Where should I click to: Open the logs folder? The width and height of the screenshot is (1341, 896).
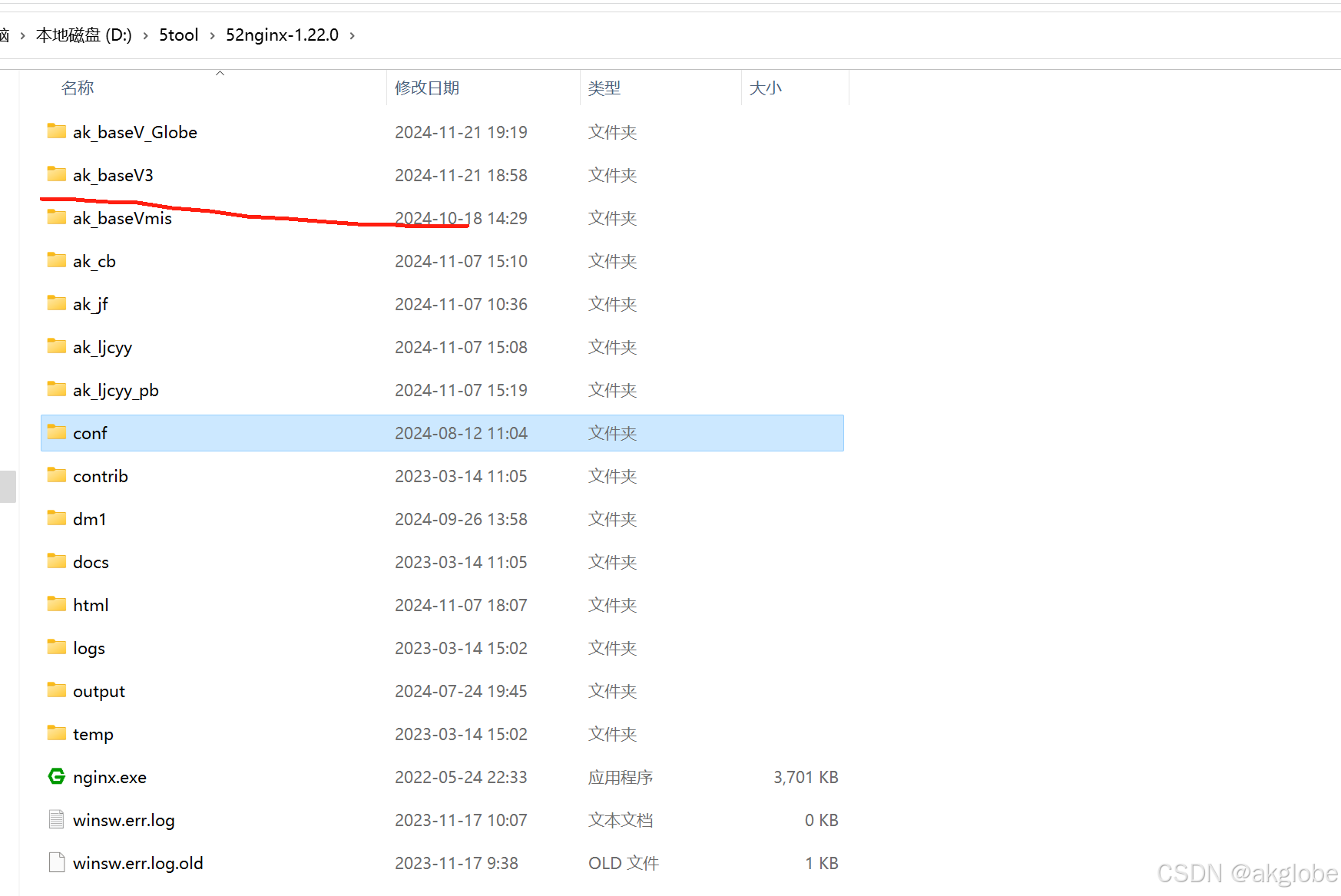click(88, 647)
